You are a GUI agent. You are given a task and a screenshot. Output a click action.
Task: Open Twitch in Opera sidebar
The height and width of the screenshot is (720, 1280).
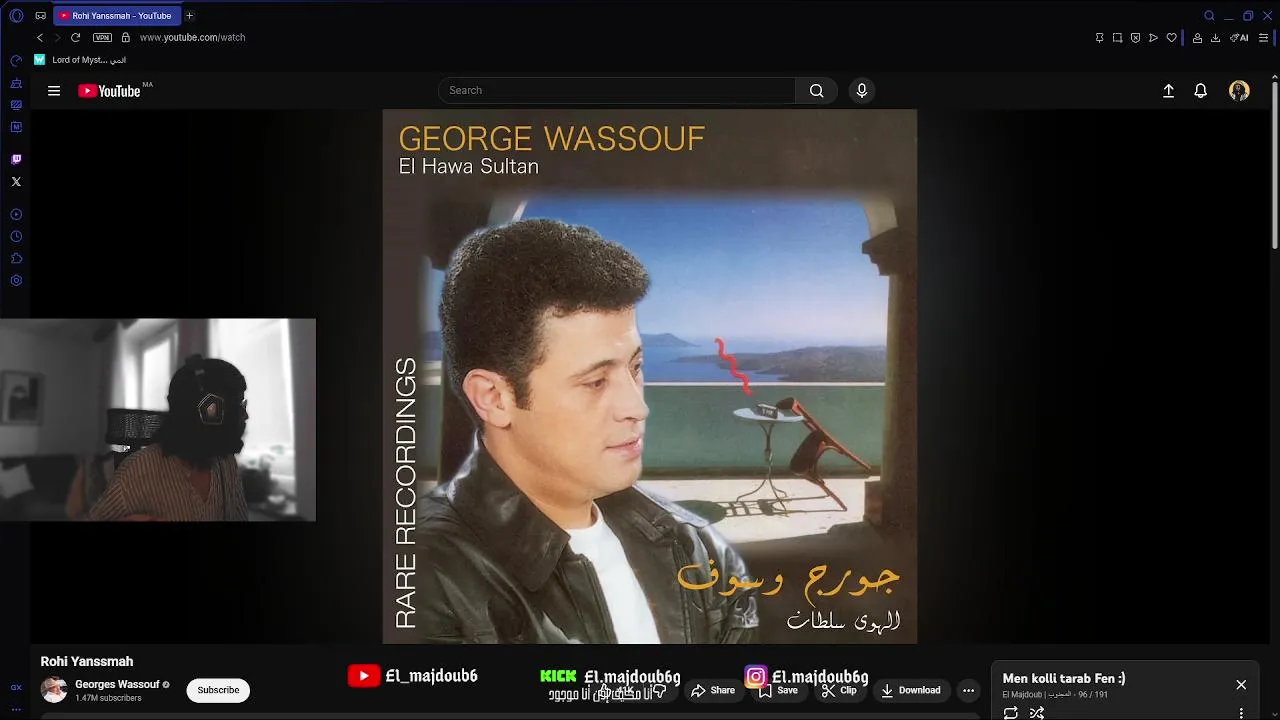16,159
